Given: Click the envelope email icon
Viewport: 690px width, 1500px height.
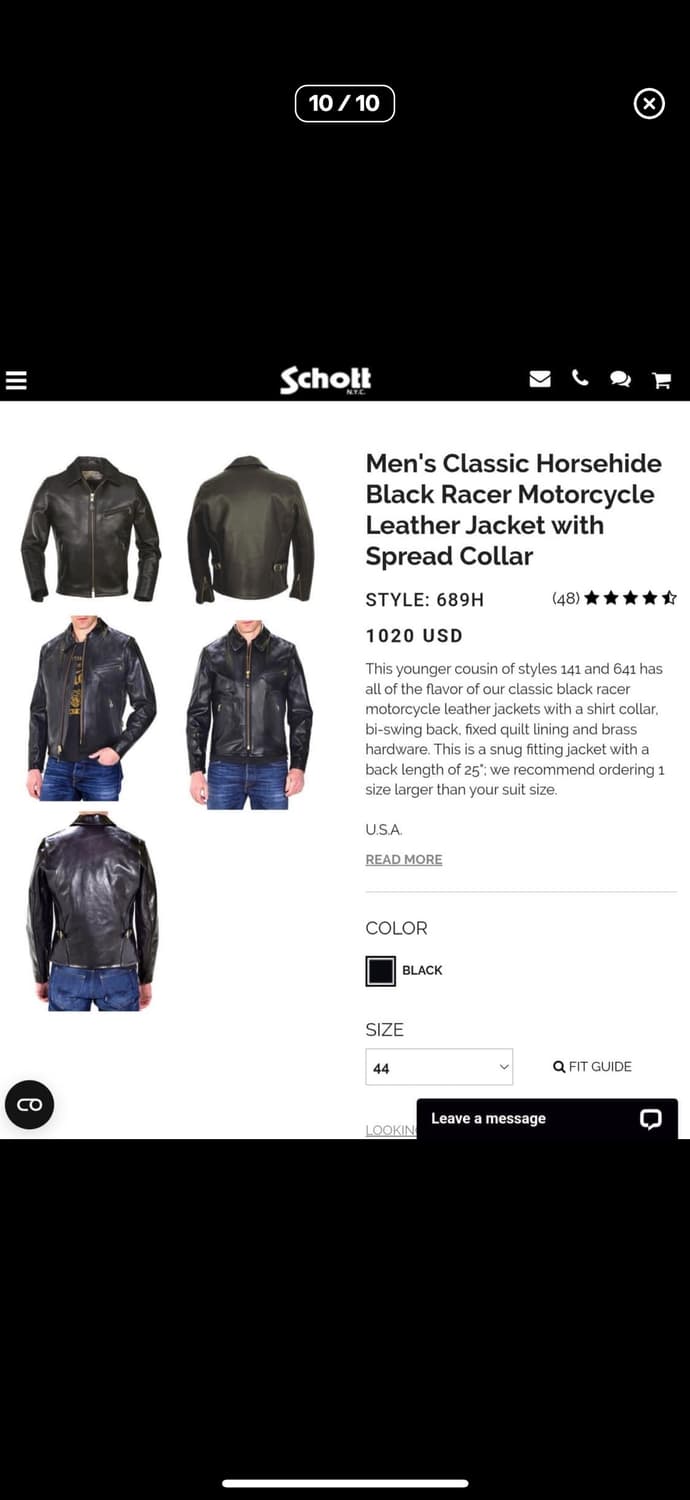Looking at the screenshot, I should click(540, 378).
